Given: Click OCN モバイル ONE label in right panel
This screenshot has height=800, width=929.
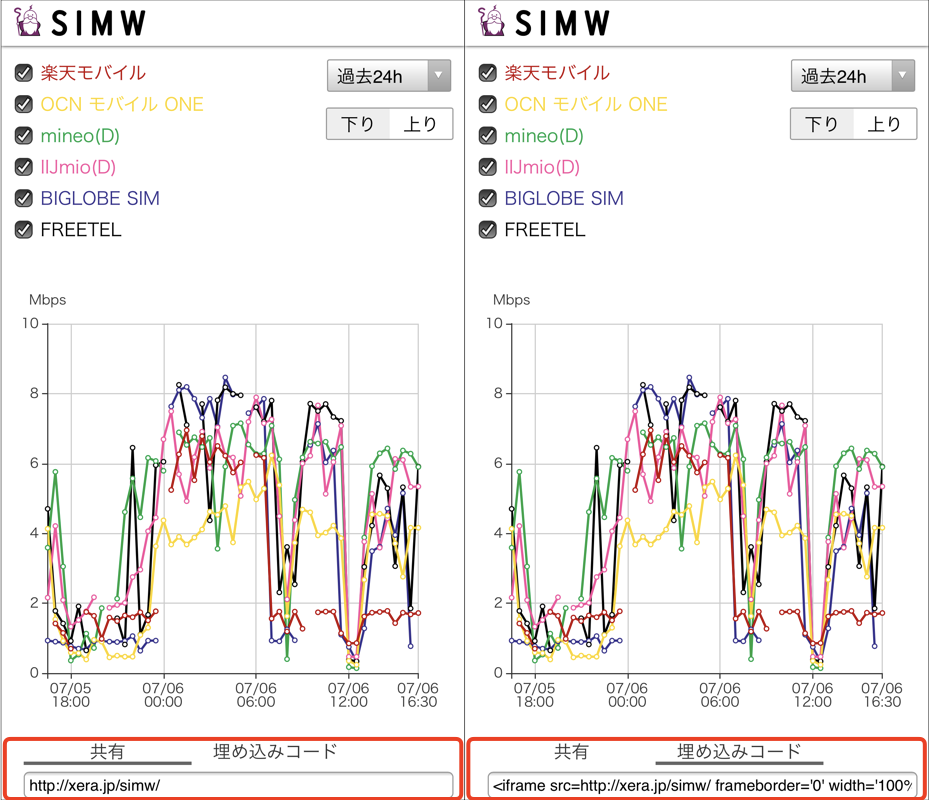Looking at the screenshot, I should click(586, 104).
